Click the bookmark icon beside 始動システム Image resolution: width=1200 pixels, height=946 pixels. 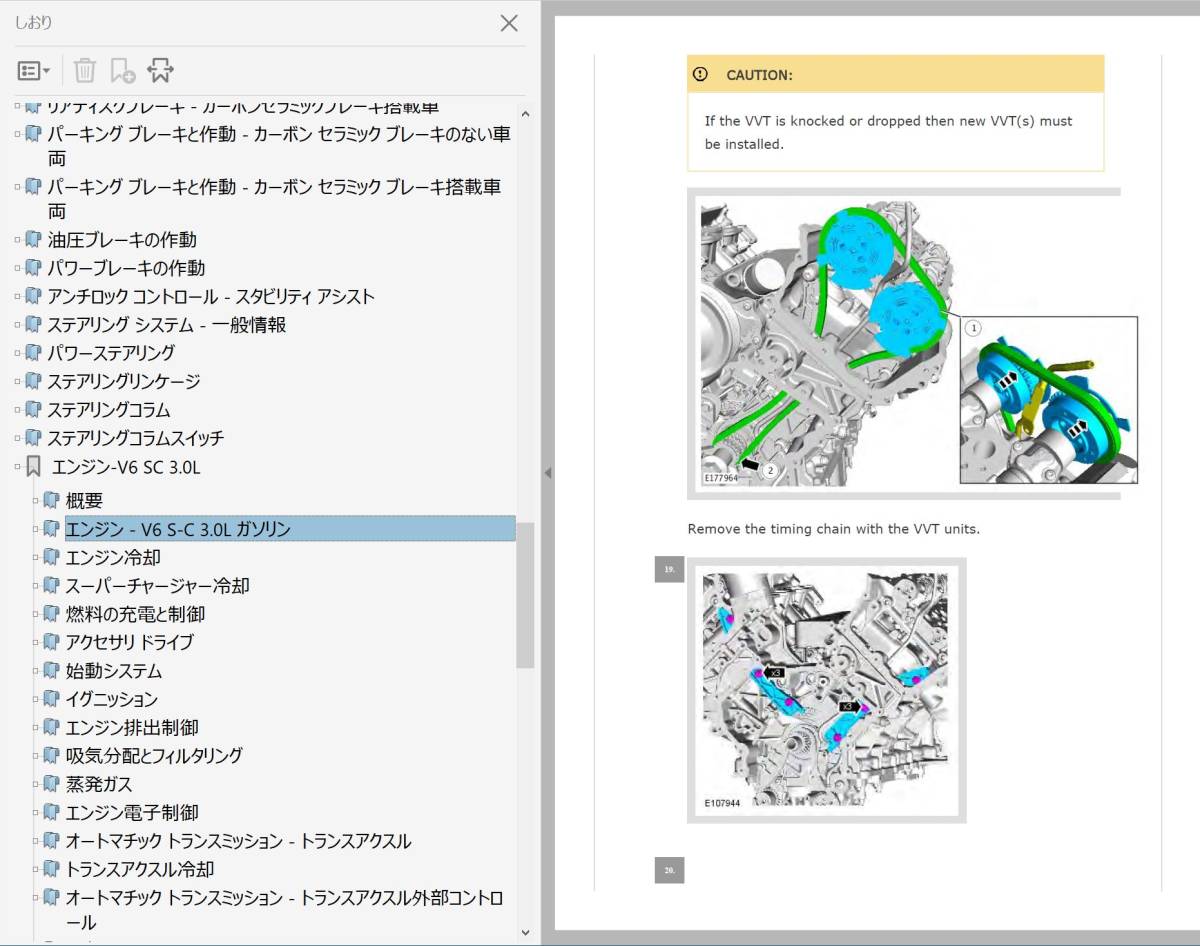[x=51, y=671]
